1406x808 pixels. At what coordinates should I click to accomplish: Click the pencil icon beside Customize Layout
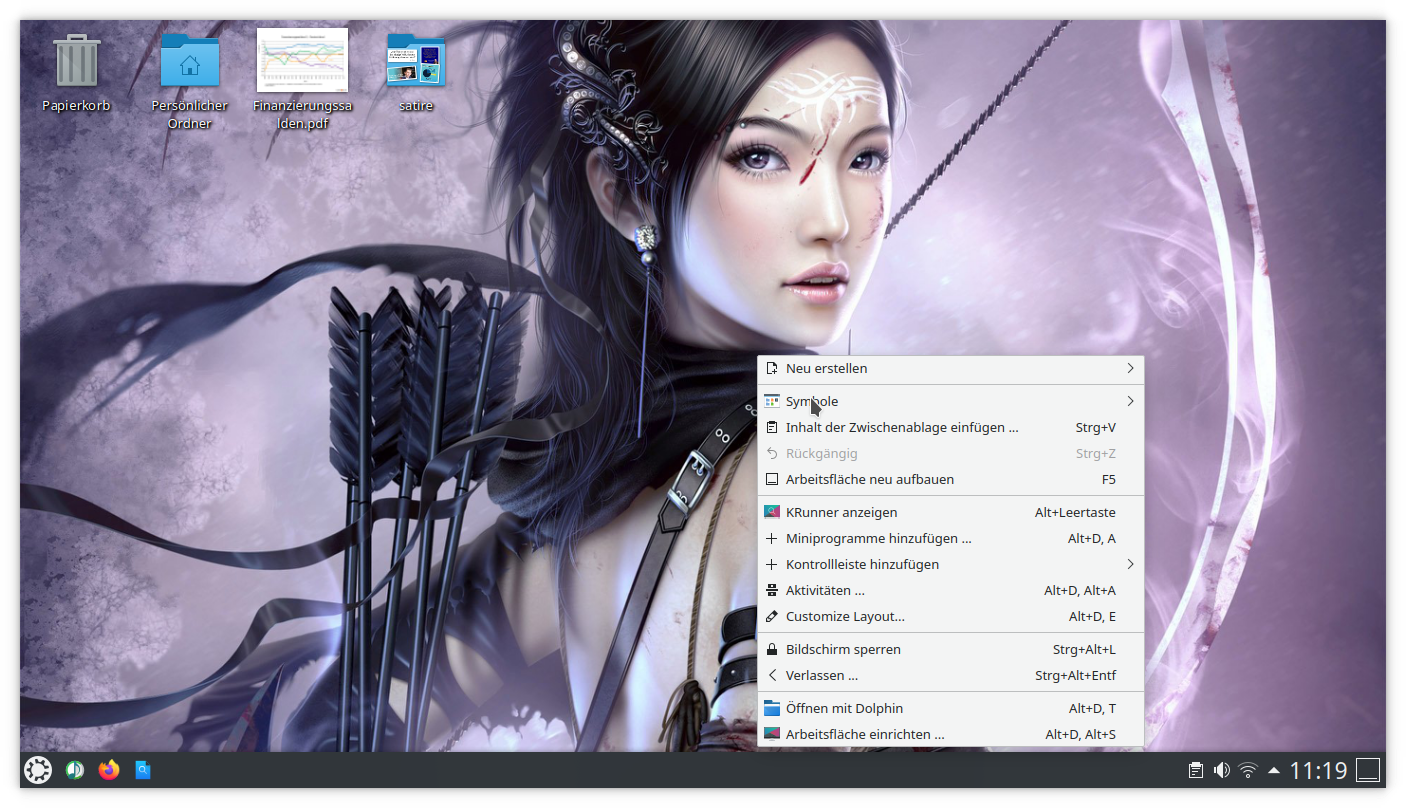[771, 616]
